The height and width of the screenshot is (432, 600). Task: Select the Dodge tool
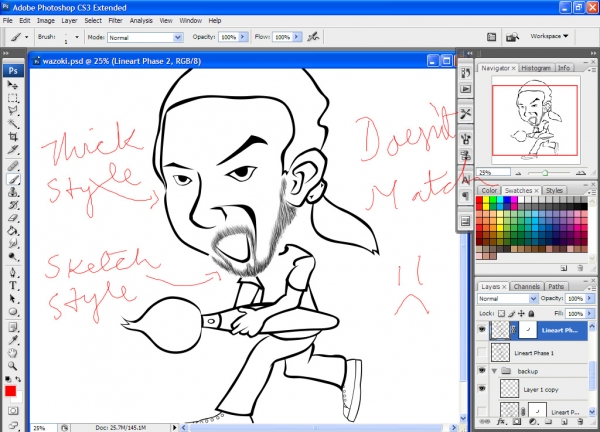point(13,257)
